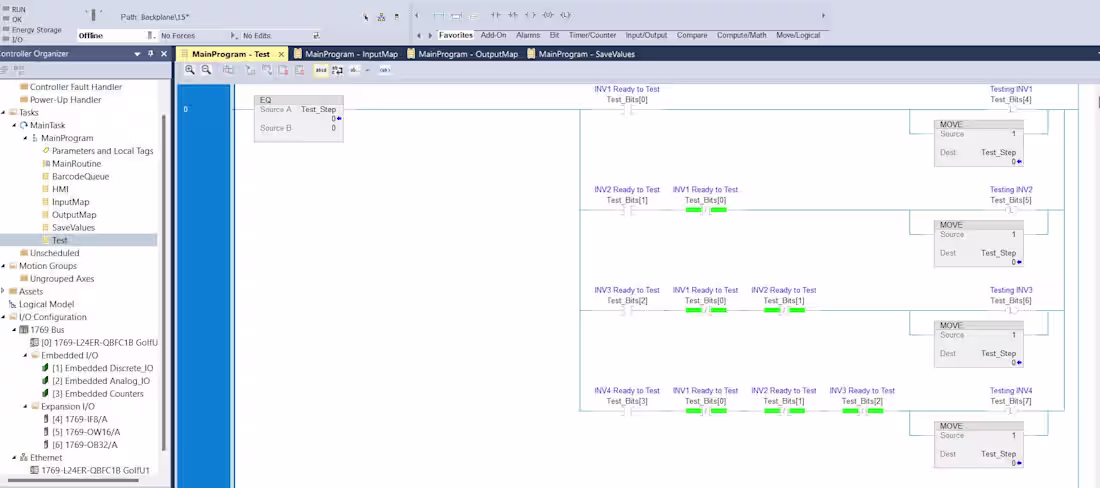Switch to MainProgram - InputMap tab

[x=345, y=54]
